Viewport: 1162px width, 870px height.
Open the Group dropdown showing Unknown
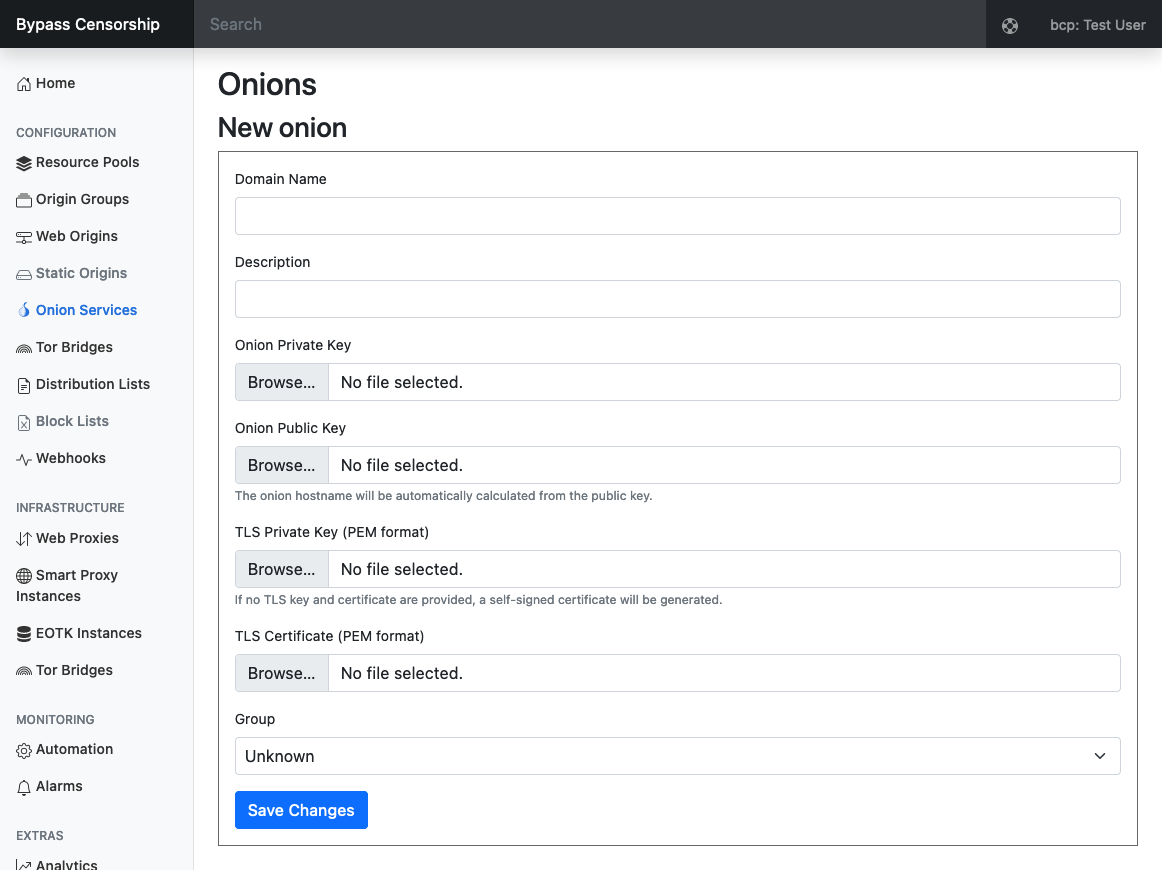pos(677,756)
